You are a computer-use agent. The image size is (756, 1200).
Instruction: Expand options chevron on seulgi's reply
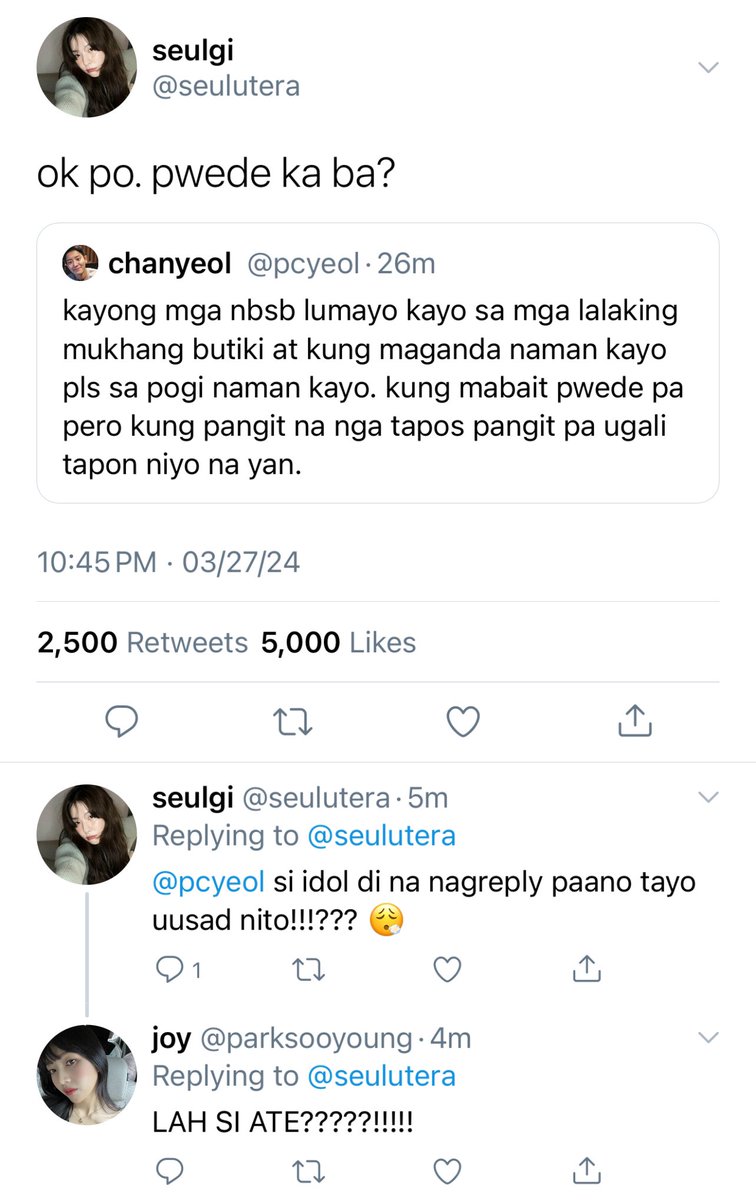point(708,797)
